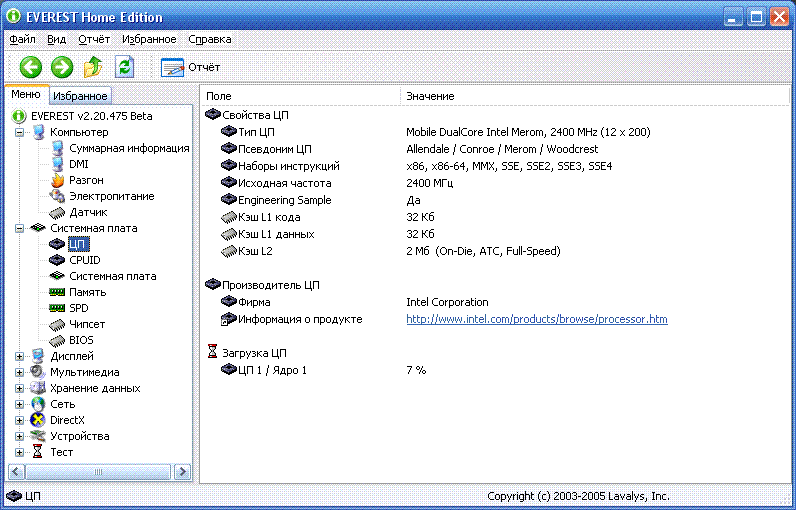Open the Файл menu
This screenshot has width=796, height=510.
(22, 39)
